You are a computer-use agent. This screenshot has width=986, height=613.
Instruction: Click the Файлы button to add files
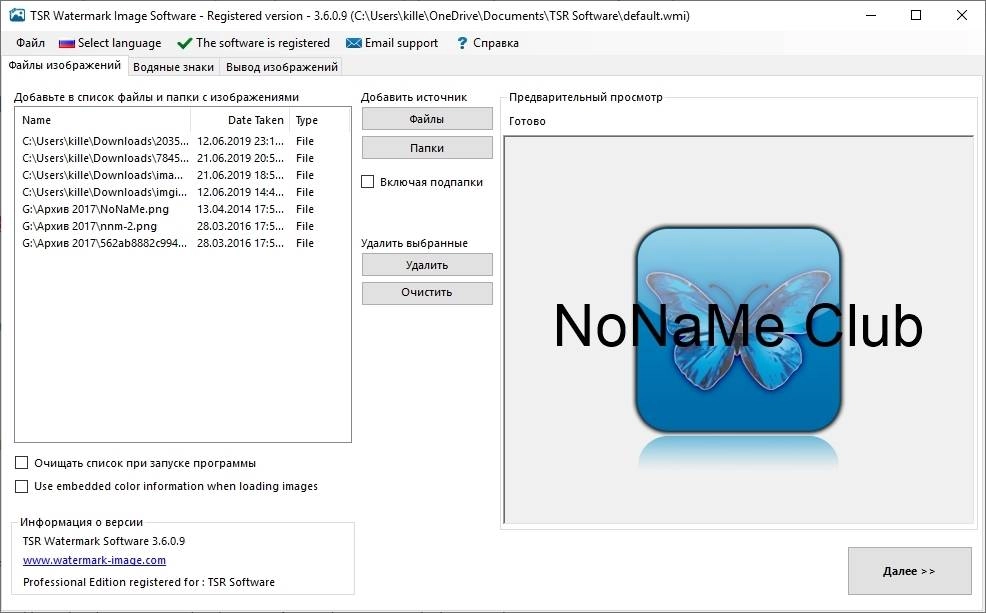[x=427, y=119]
